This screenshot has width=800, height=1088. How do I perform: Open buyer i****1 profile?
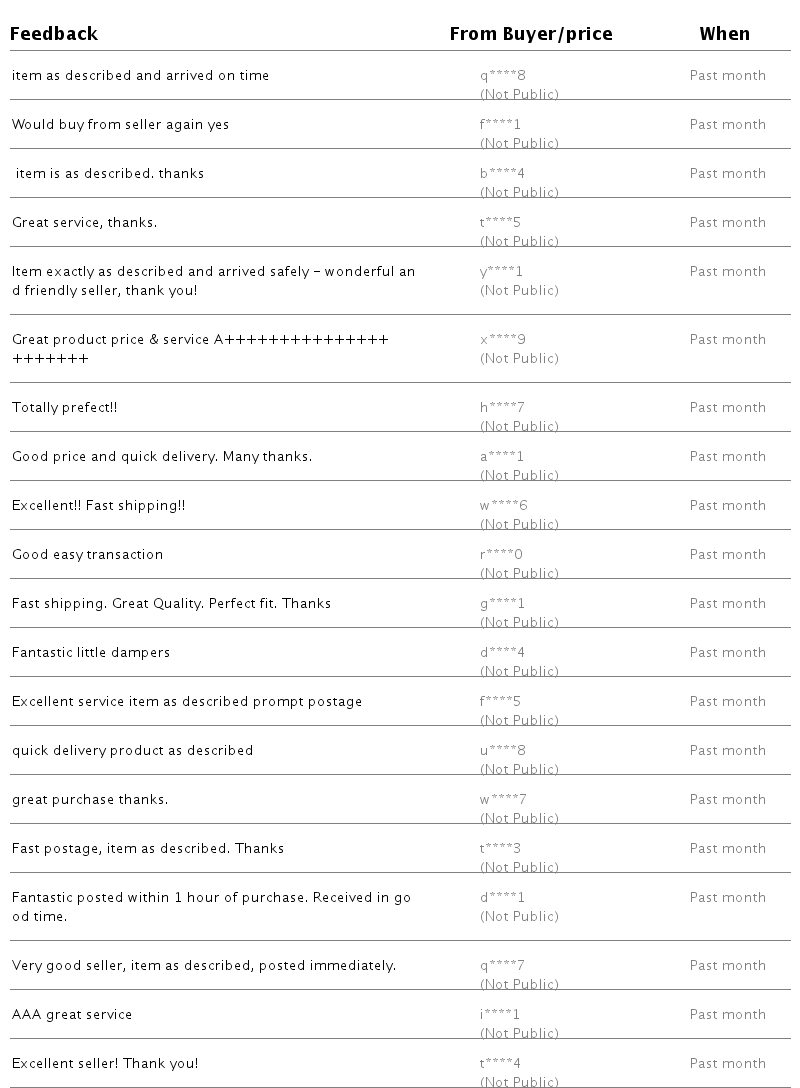[499, 1015]
